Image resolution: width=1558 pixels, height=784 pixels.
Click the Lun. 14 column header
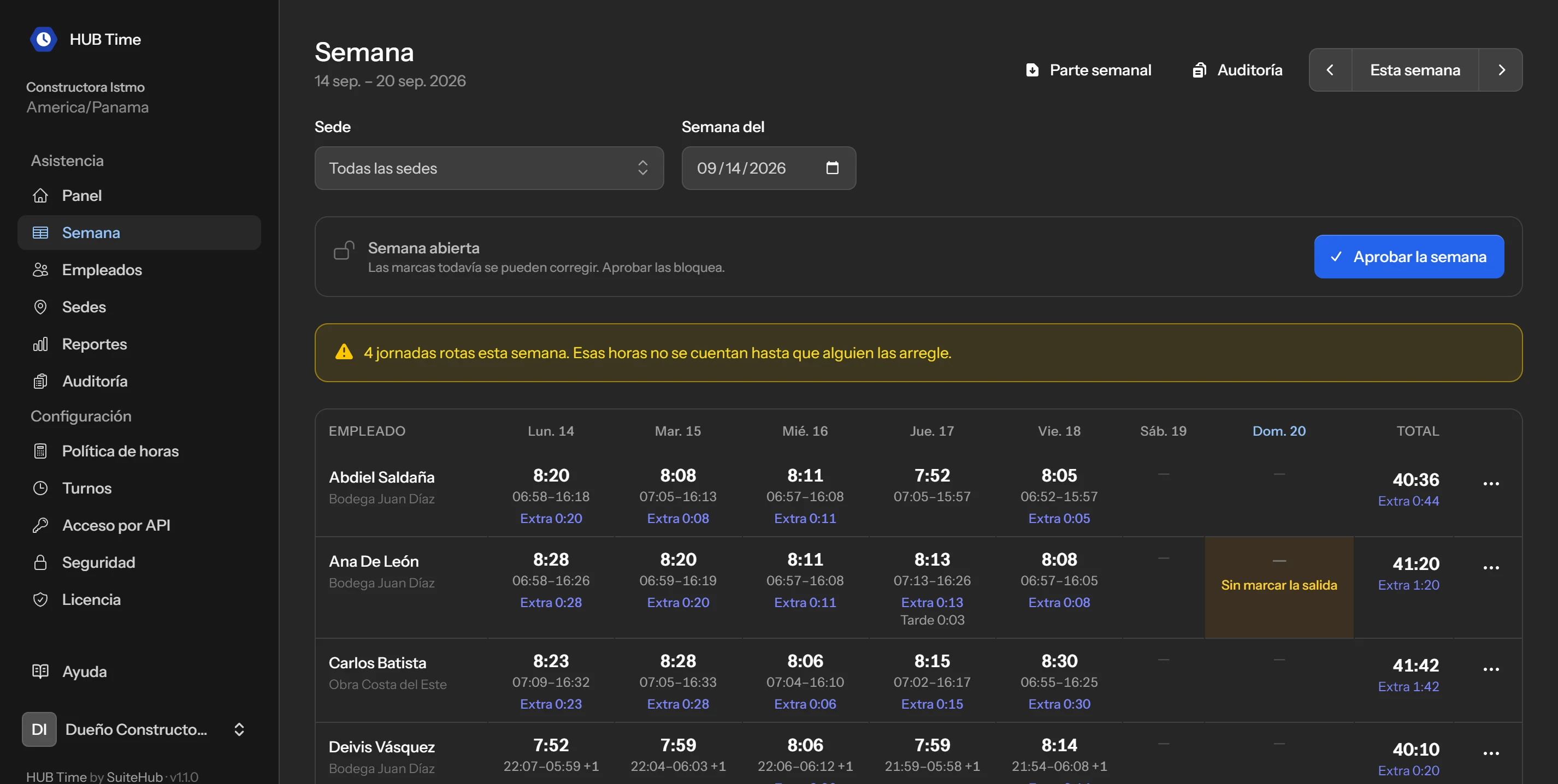[x=551, y=431]
